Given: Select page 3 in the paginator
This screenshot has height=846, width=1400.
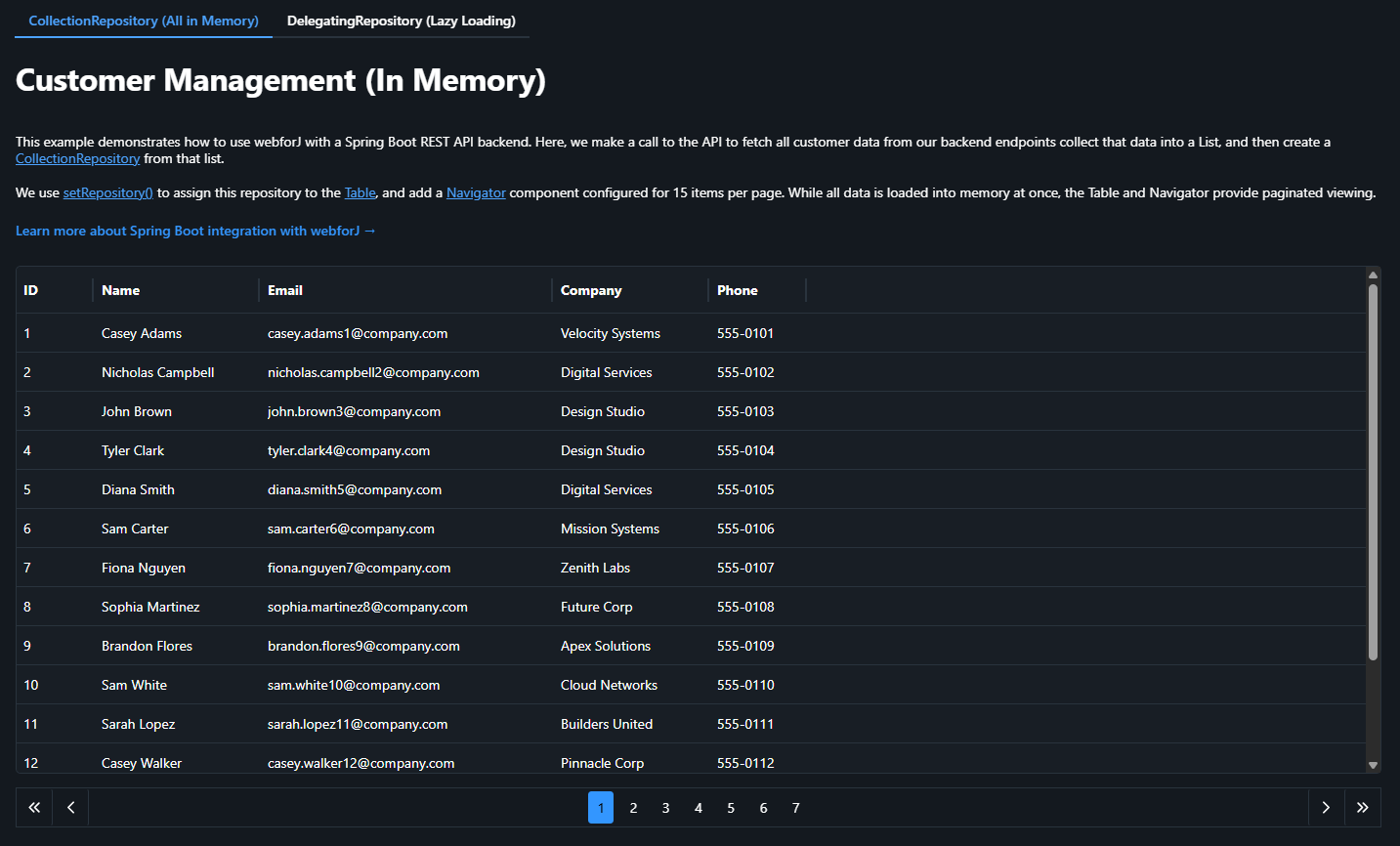Looking at the screenshot, I should (665, 807).
